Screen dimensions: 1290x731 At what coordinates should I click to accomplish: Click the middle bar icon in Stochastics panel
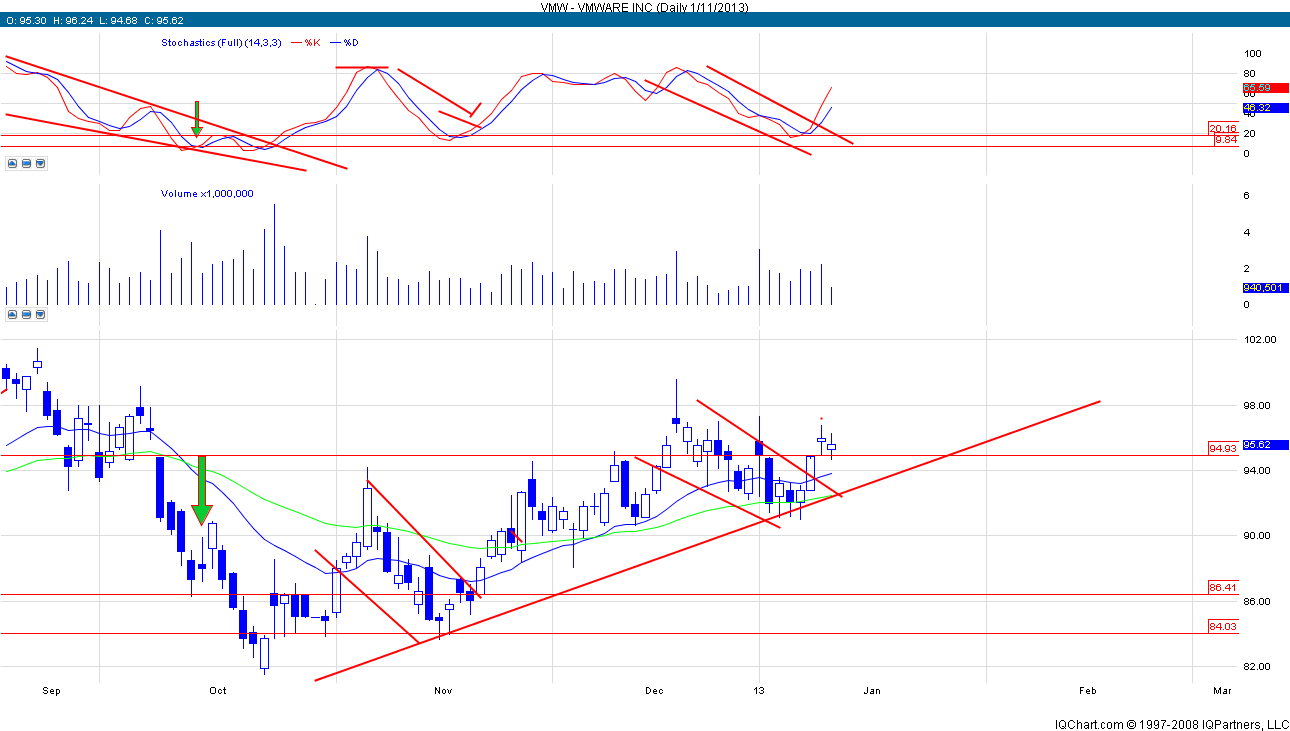coord(25,163)
